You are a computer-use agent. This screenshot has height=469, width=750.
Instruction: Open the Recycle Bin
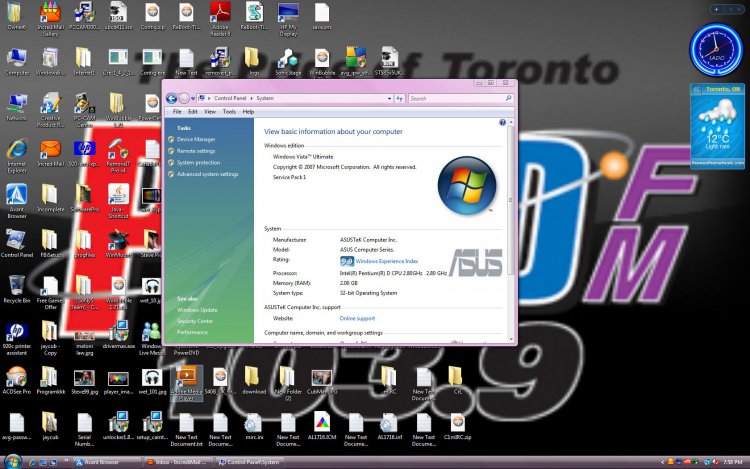17,289
